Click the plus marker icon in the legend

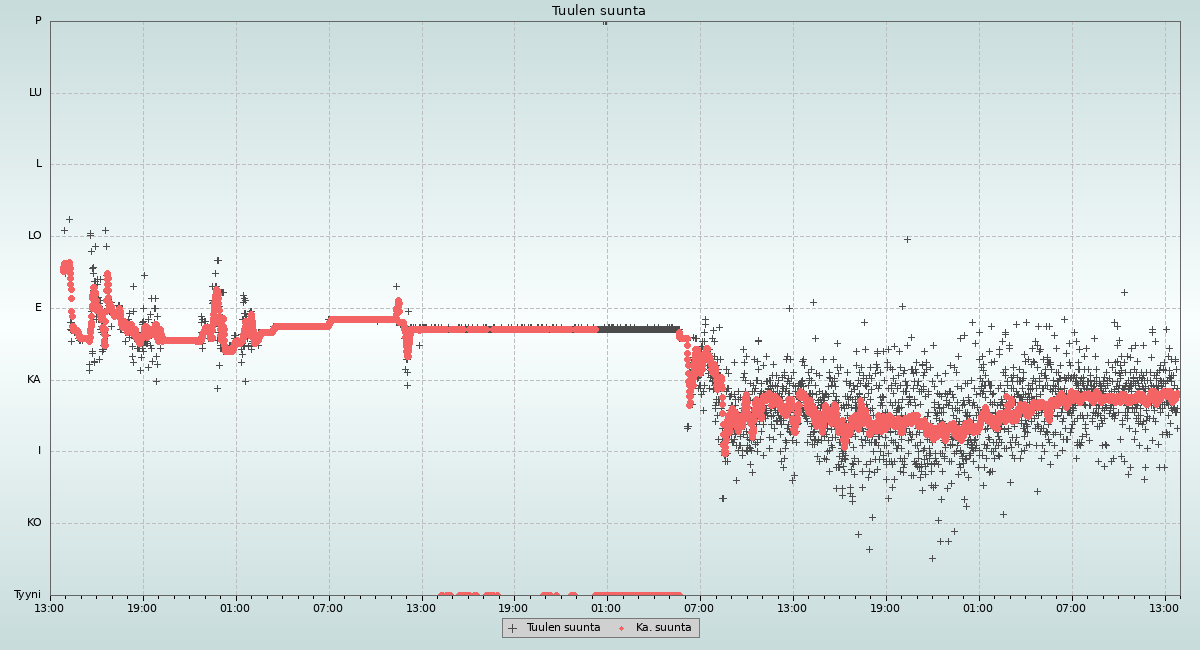tap(513, 628)
